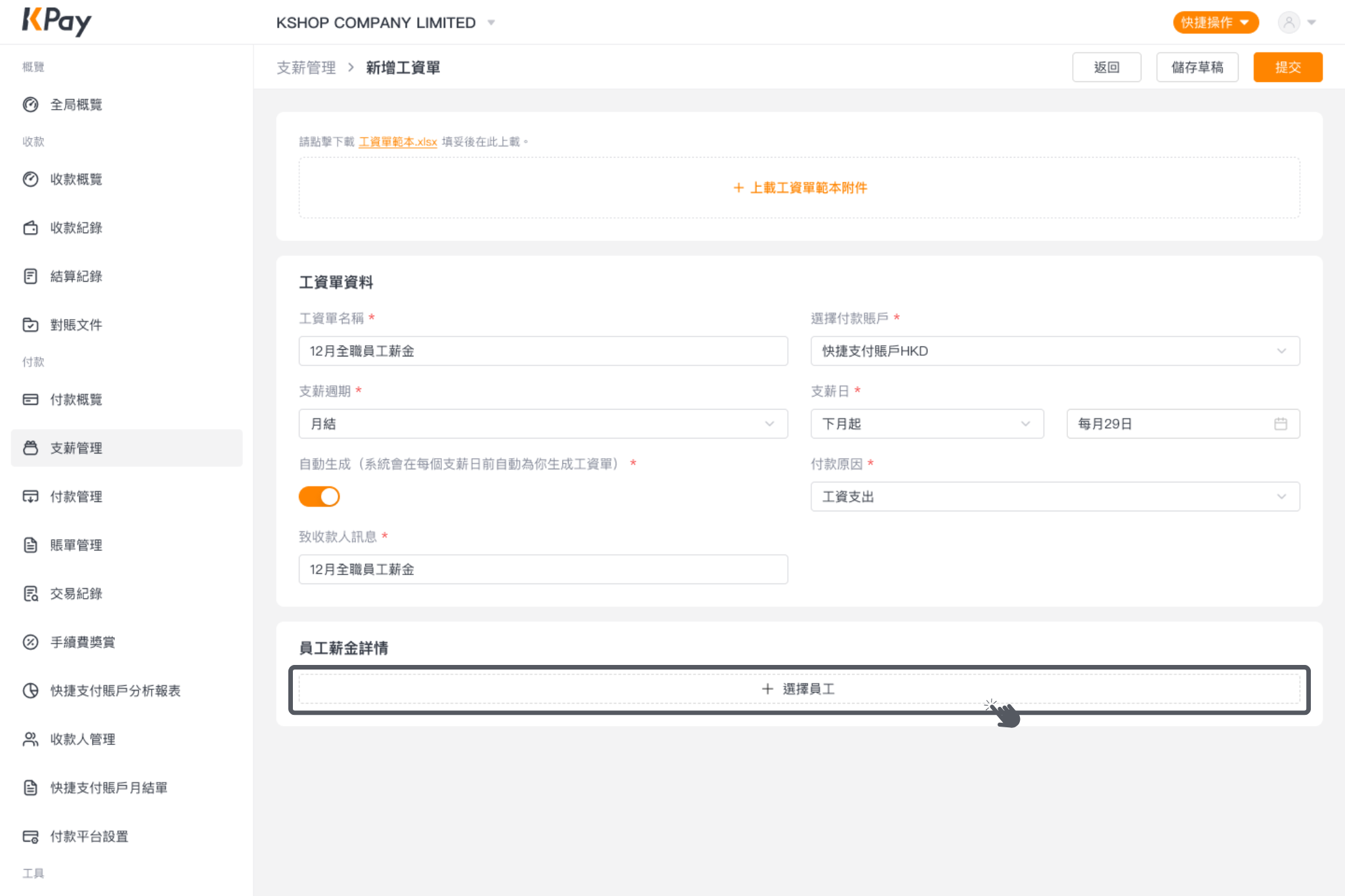1345x896 pixels.
Task: Click the 付款概覽 card icon
Action: pos(30,400)
